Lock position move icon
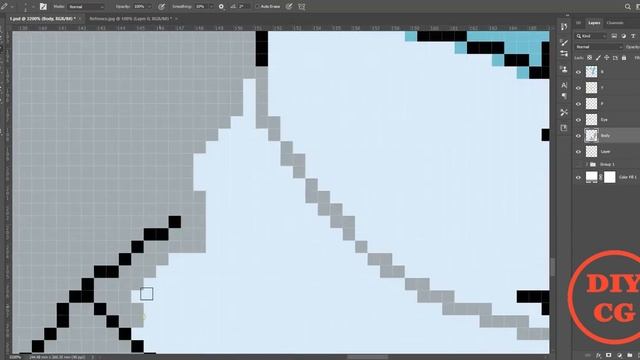640x360 pixels. [x=607, y=58]
